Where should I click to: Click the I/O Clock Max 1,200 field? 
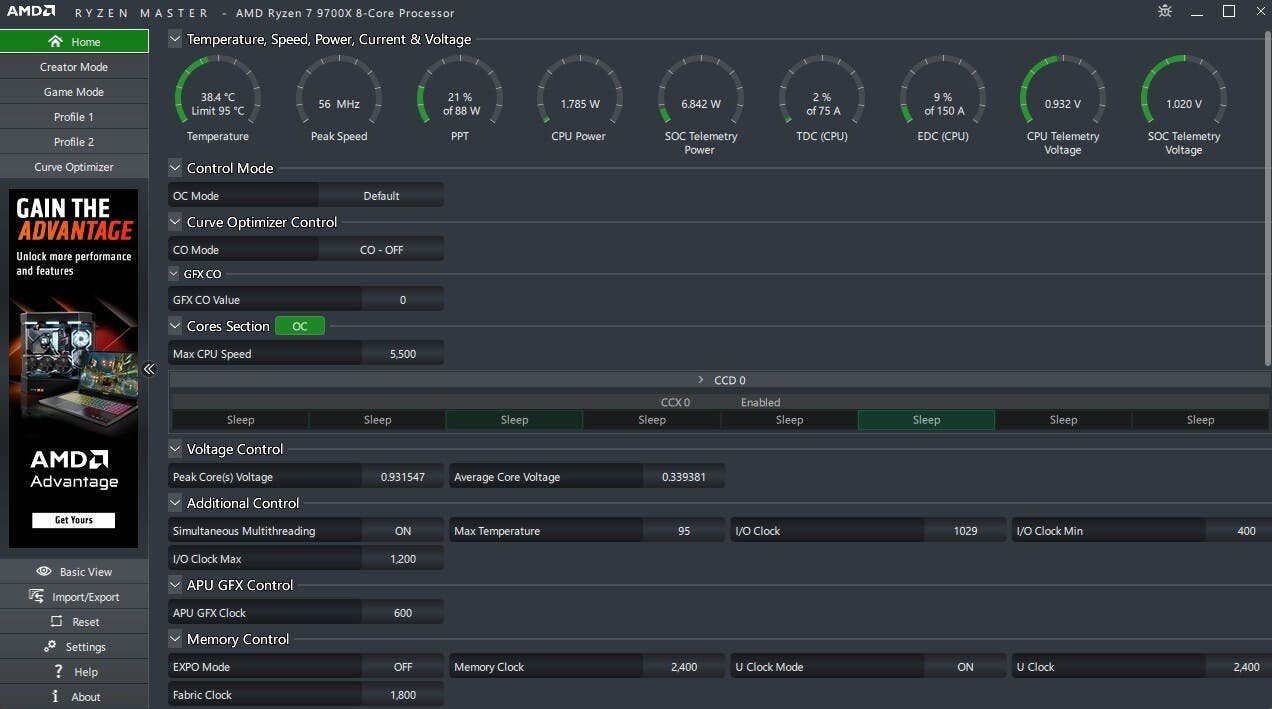[x=403, y=559]
